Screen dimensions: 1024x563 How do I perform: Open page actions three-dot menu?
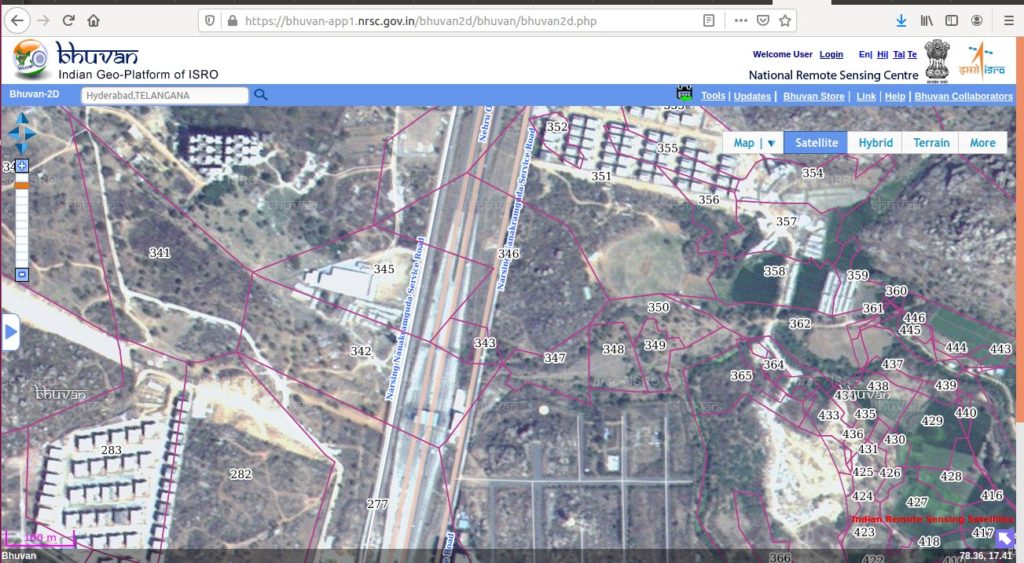(x=741, y=20)
